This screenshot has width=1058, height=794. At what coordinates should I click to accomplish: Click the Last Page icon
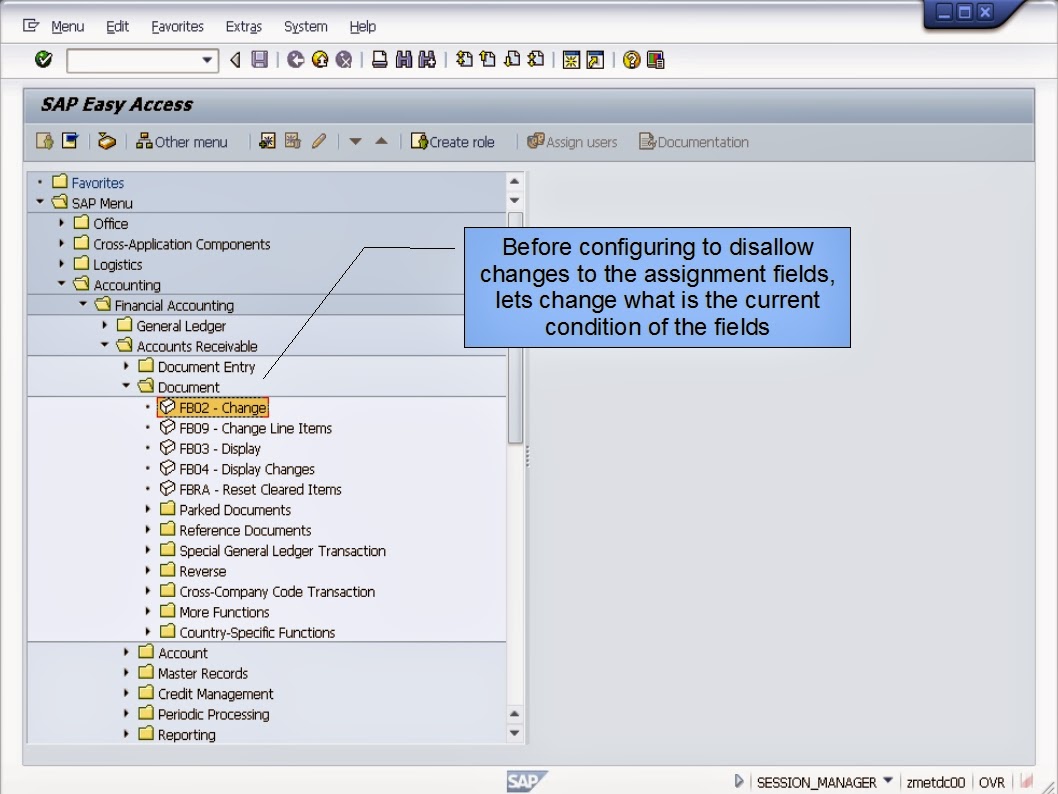point(536,59)
